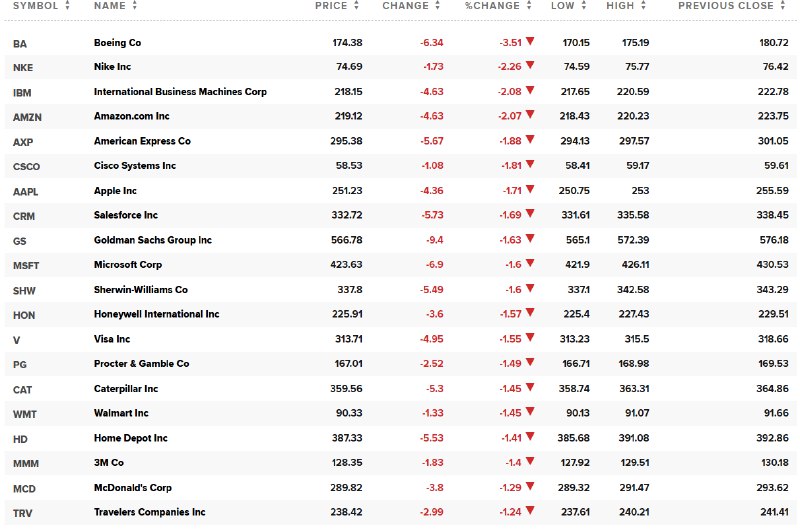Click the red down arrow for Salesforce
Screen dimensions: 800x530
click(x=530, y=214)
